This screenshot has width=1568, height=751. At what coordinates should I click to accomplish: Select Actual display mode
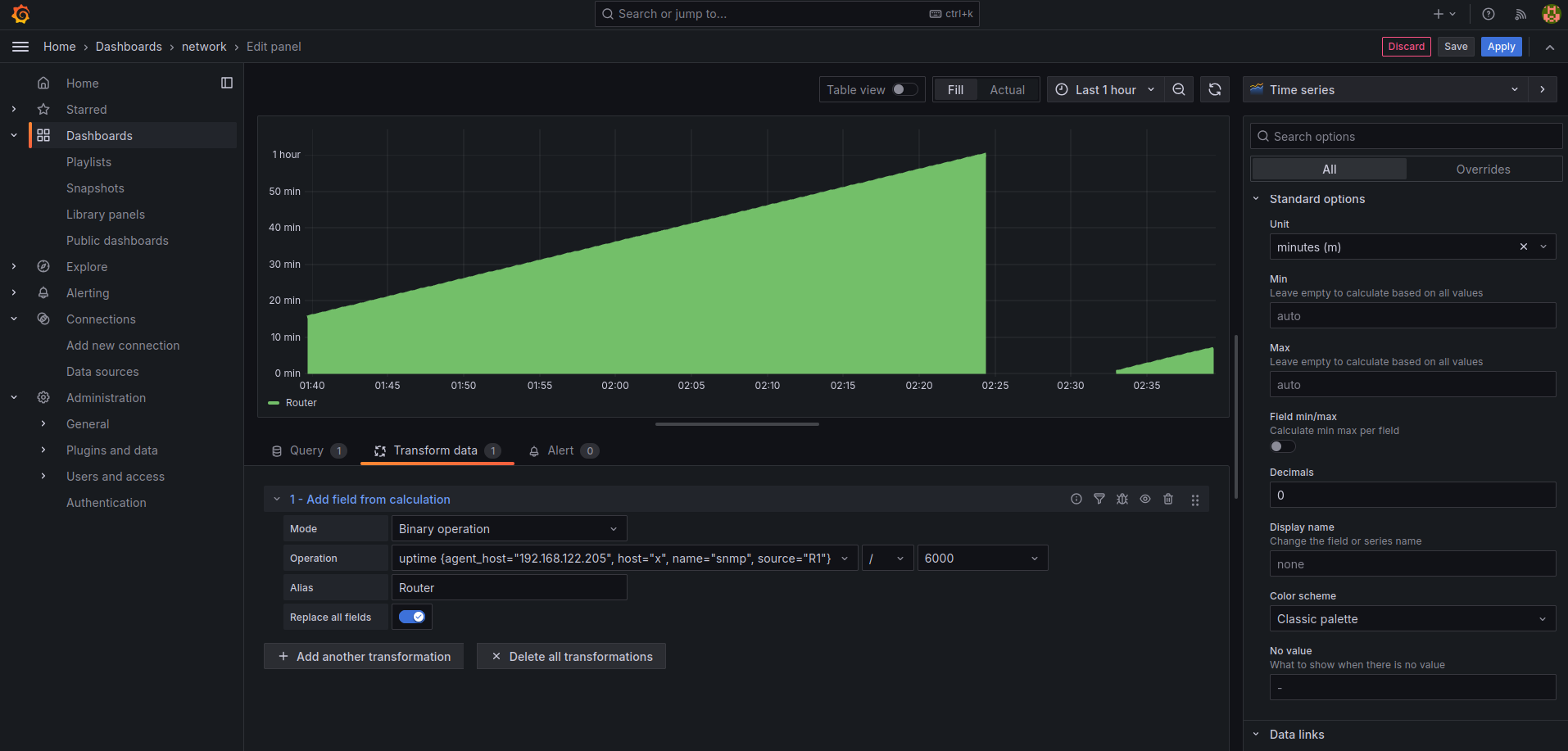tap(1007, 89)
